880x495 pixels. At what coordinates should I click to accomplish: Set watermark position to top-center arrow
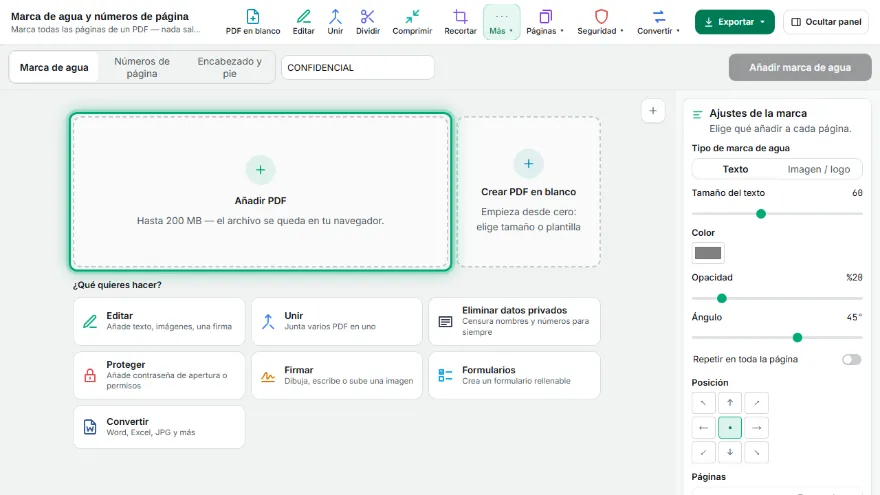(730, 402)
